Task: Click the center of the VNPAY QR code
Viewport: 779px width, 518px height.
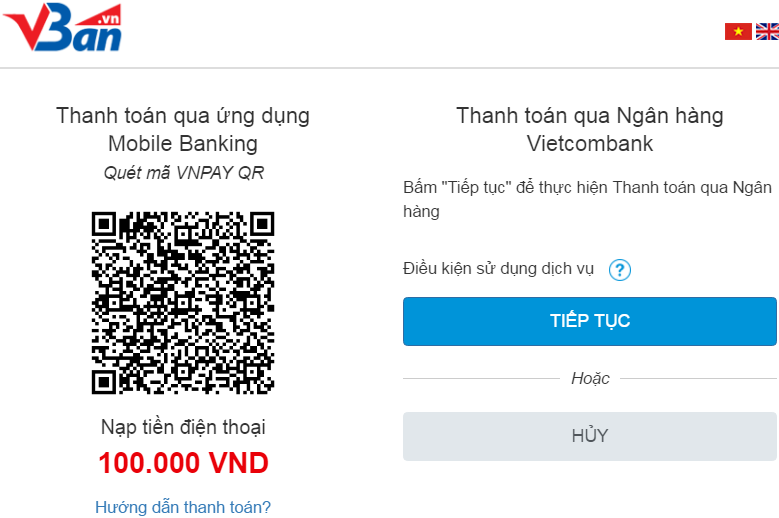Action: point(183,302)
